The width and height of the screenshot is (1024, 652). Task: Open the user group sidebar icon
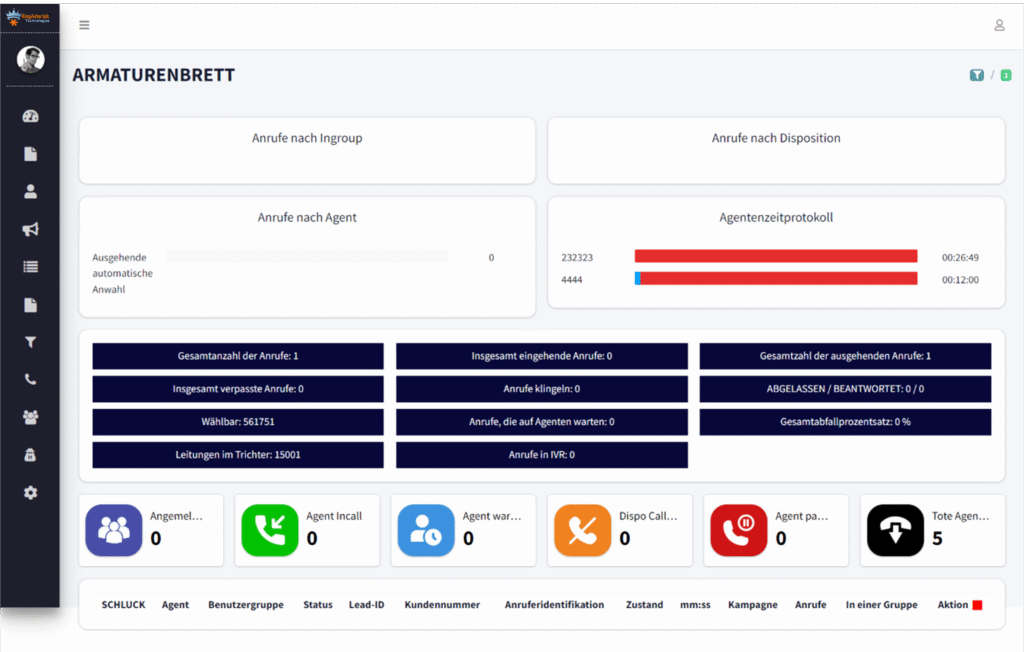click(x=30, y=417)
